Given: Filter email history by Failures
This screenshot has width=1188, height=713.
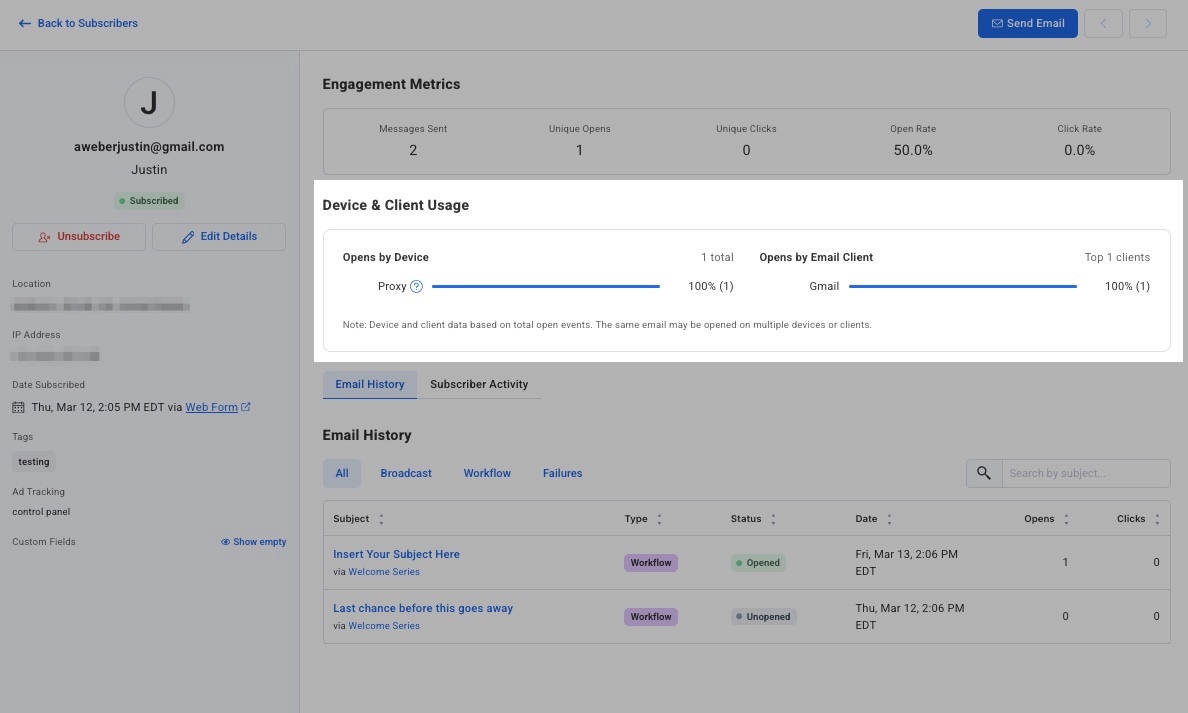Looking at the screenshot, I should coord(562,473).
